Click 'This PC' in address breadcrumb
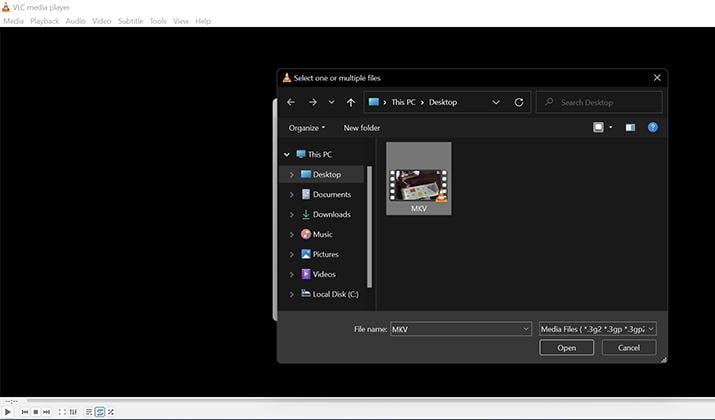This screenshot has height=420, width=715. 403,102
